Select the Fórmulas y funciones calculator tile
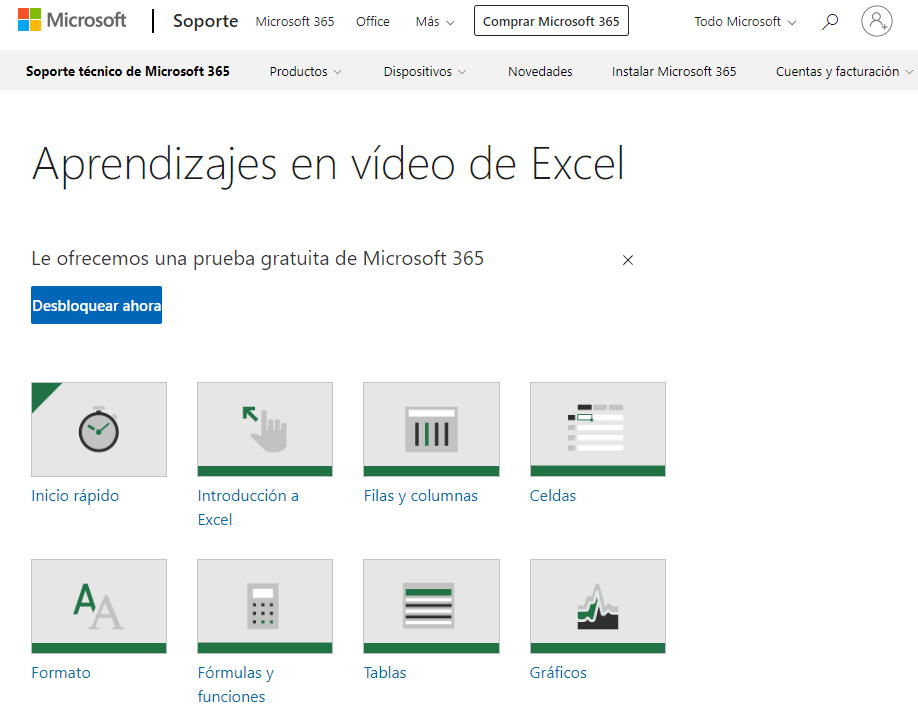This screenshot has width=918, height=715. [265, 606]
